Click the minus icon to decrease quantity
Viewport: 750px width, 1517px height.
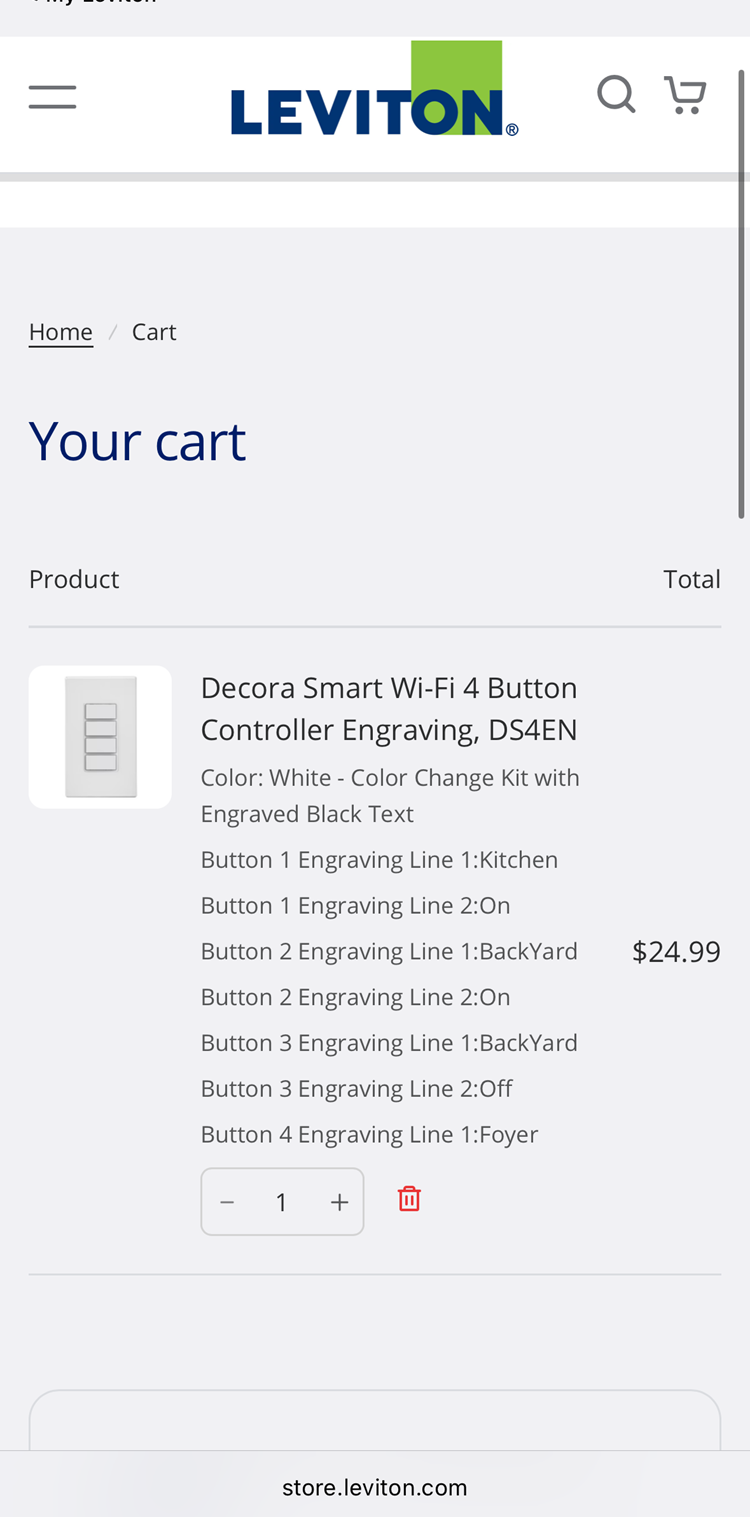tap(226, 1203)
